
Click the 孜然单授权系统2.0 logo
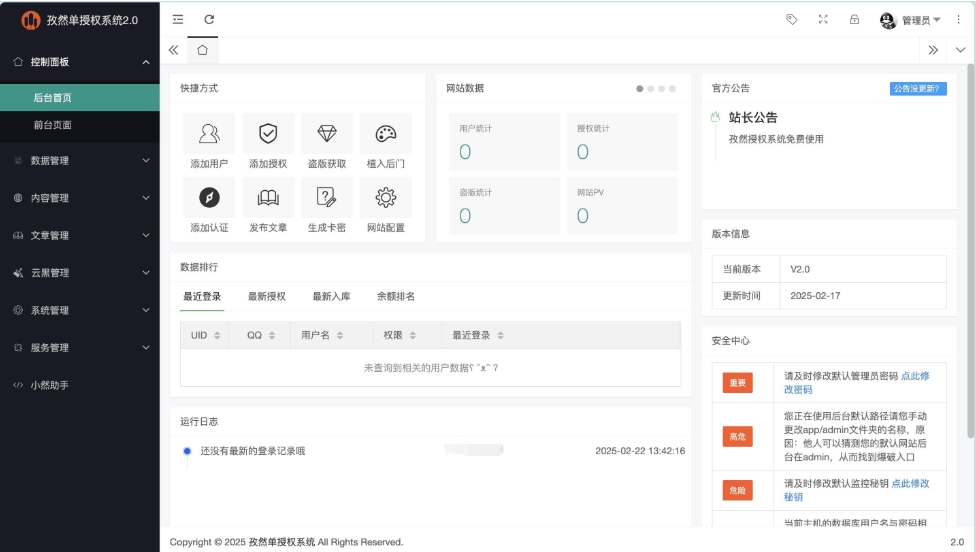[x=80, y=20]
